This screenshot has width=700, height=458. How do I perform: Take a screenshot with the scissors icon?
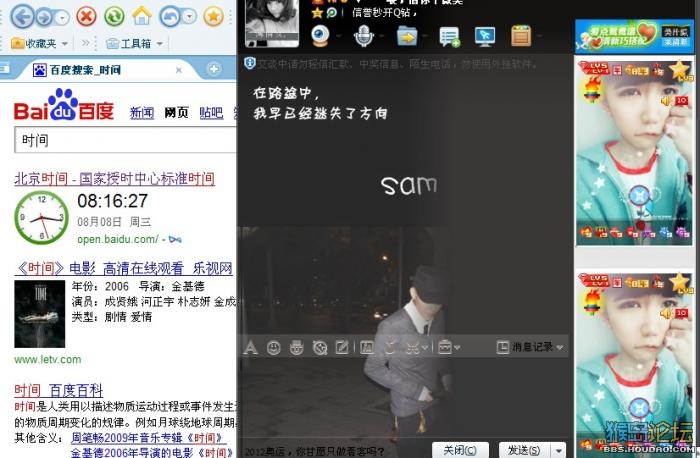[x=412, y=347]
